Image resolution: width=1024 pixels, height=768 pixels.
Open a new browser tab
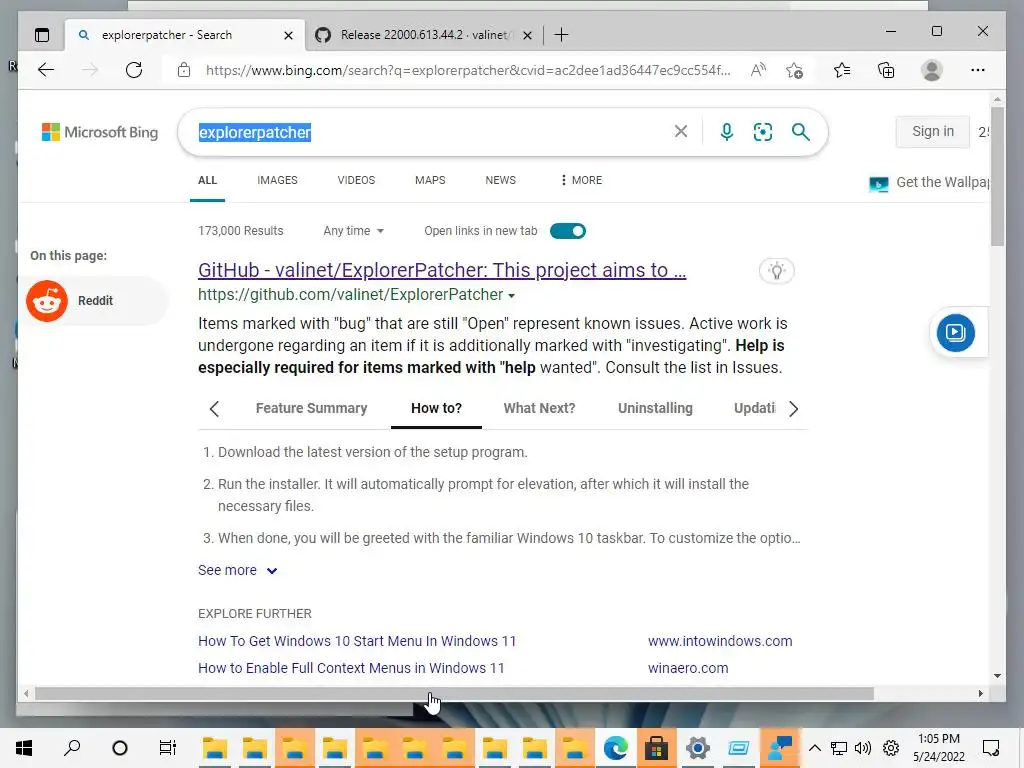(x=561, y=35)
